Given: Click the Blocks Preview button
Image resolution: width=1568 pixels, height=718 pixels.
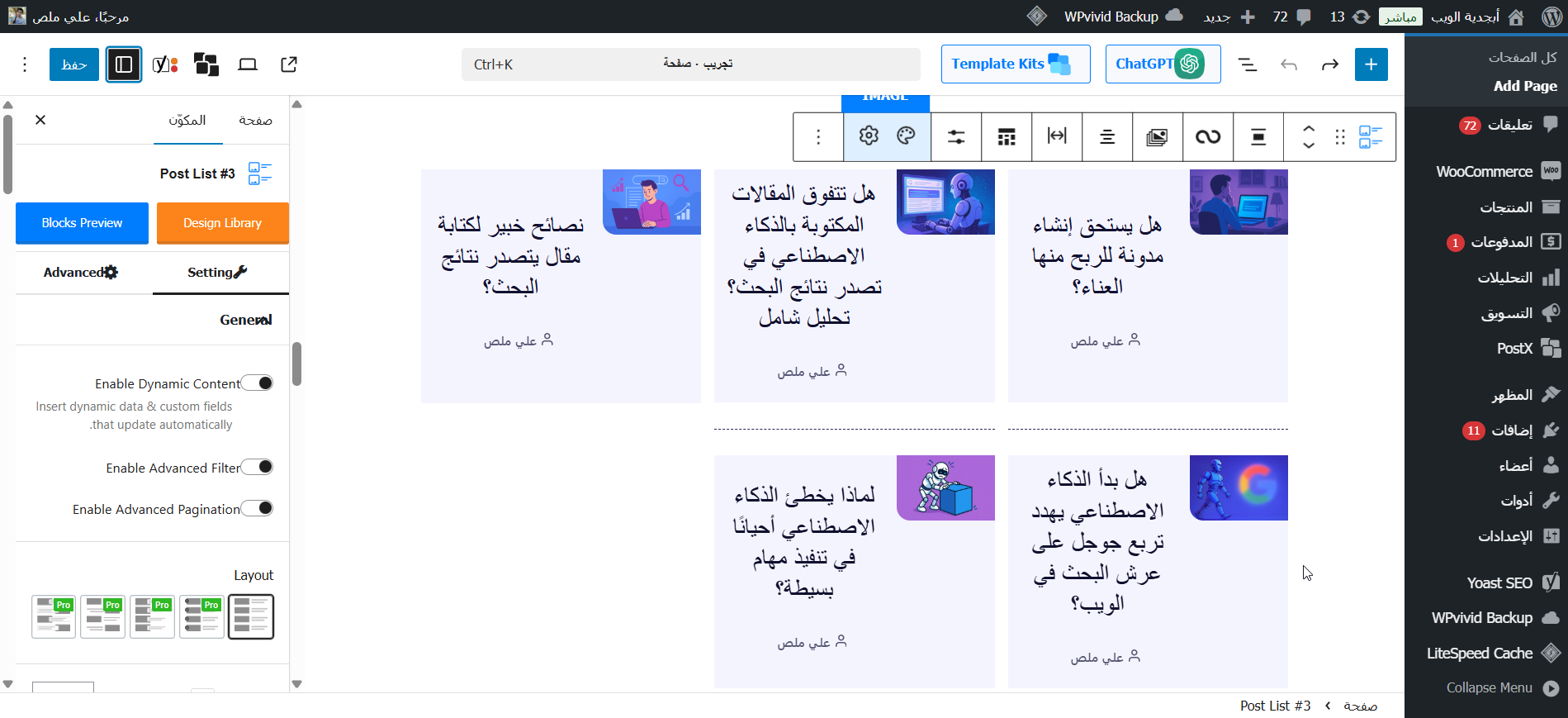Looking at the screenshot, I should pyautogui.click(x=82, y=223).
